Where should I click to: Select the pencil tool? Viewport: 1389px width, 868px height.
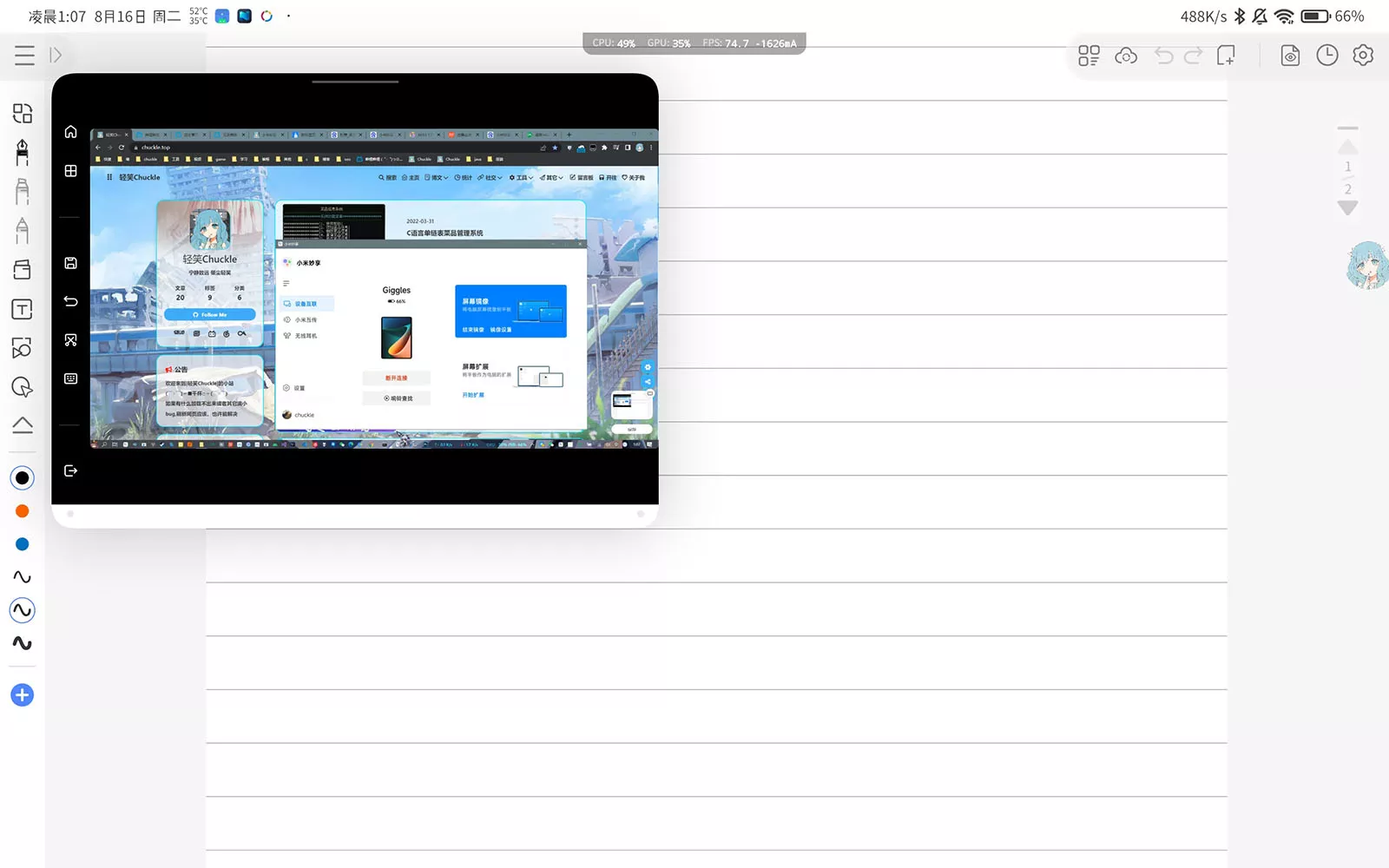(x=23, y=230)
